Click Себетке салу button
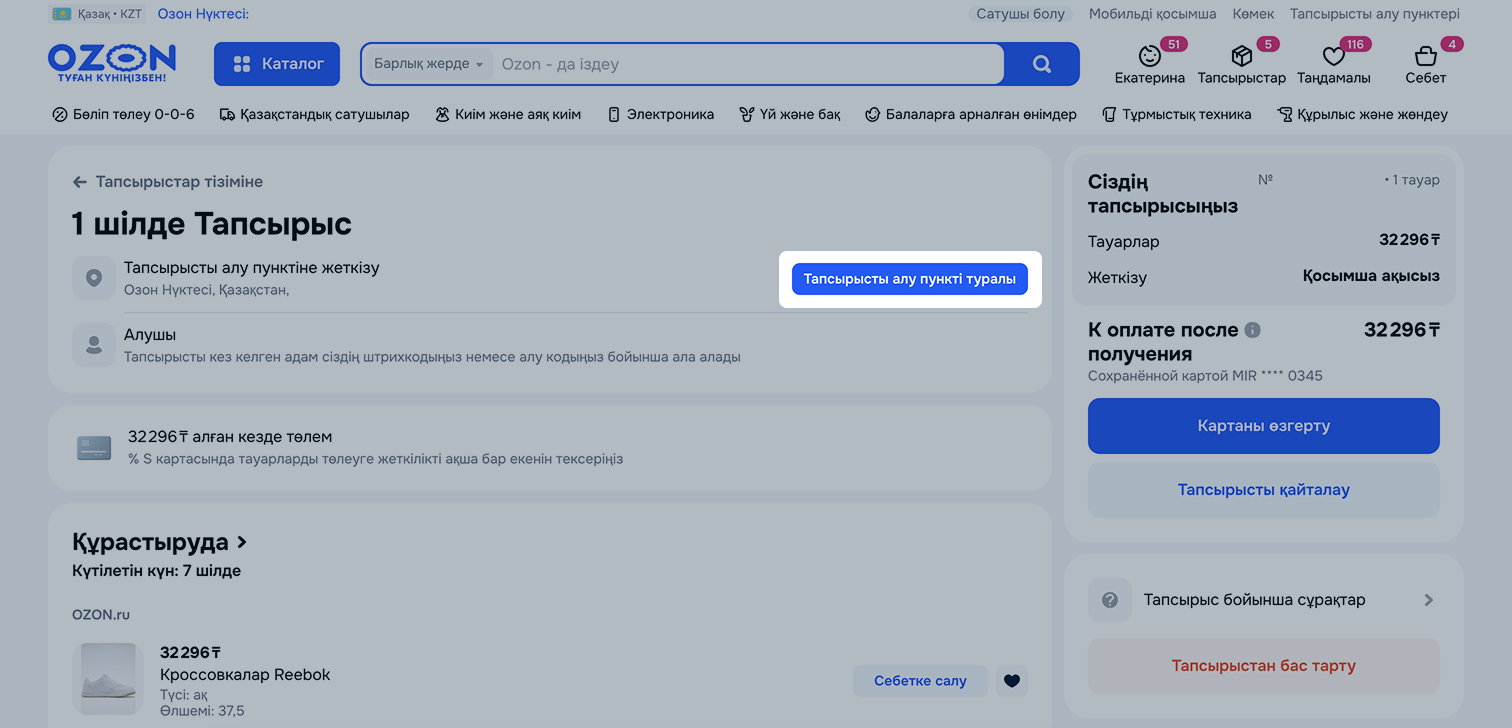The width and height of the screenshot is (1512, 728). 920,681
